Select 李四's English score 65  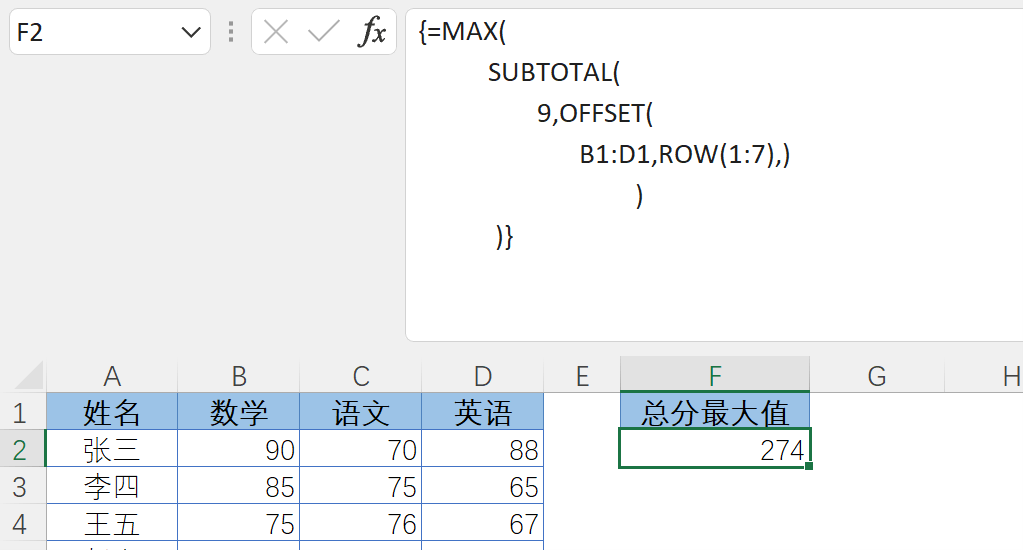pyautogui.click(x=483, y=487)
